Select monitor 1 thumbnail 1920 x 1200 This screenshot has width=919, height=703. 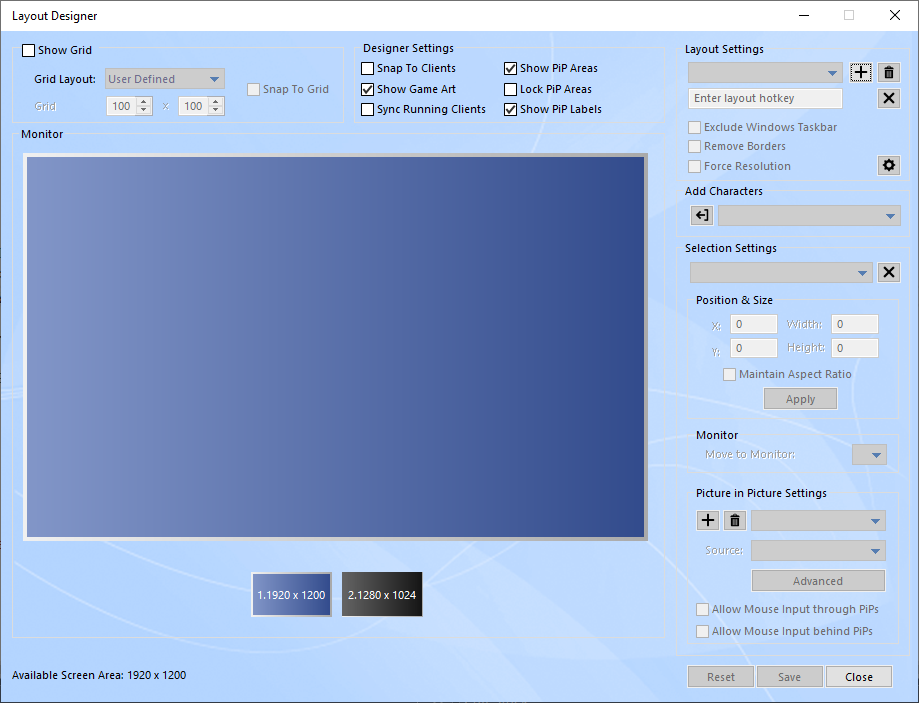[291, 595]
